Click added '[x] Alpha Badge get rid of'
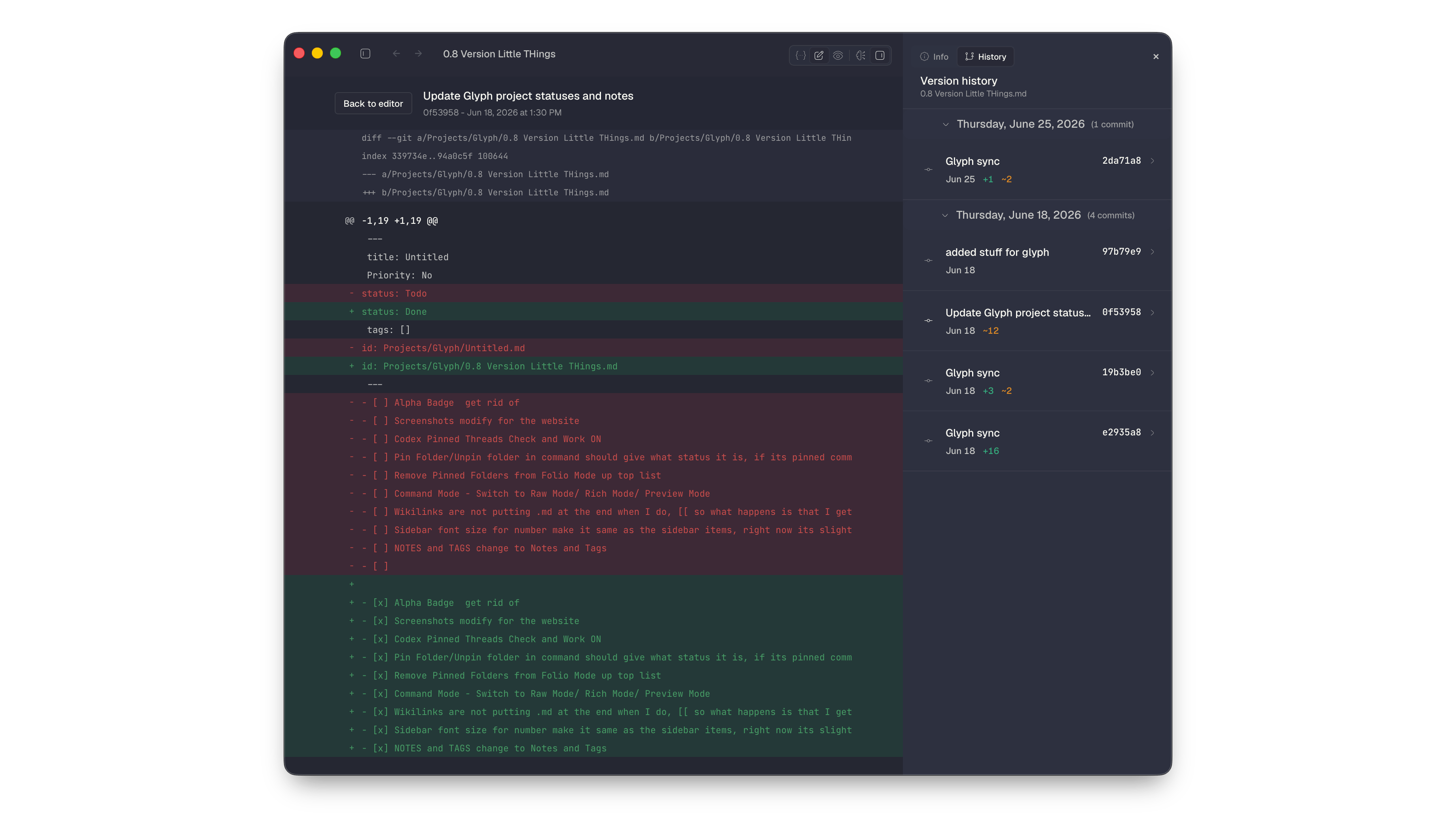This screenshot has height=836, width=1456. click(593, 603)
